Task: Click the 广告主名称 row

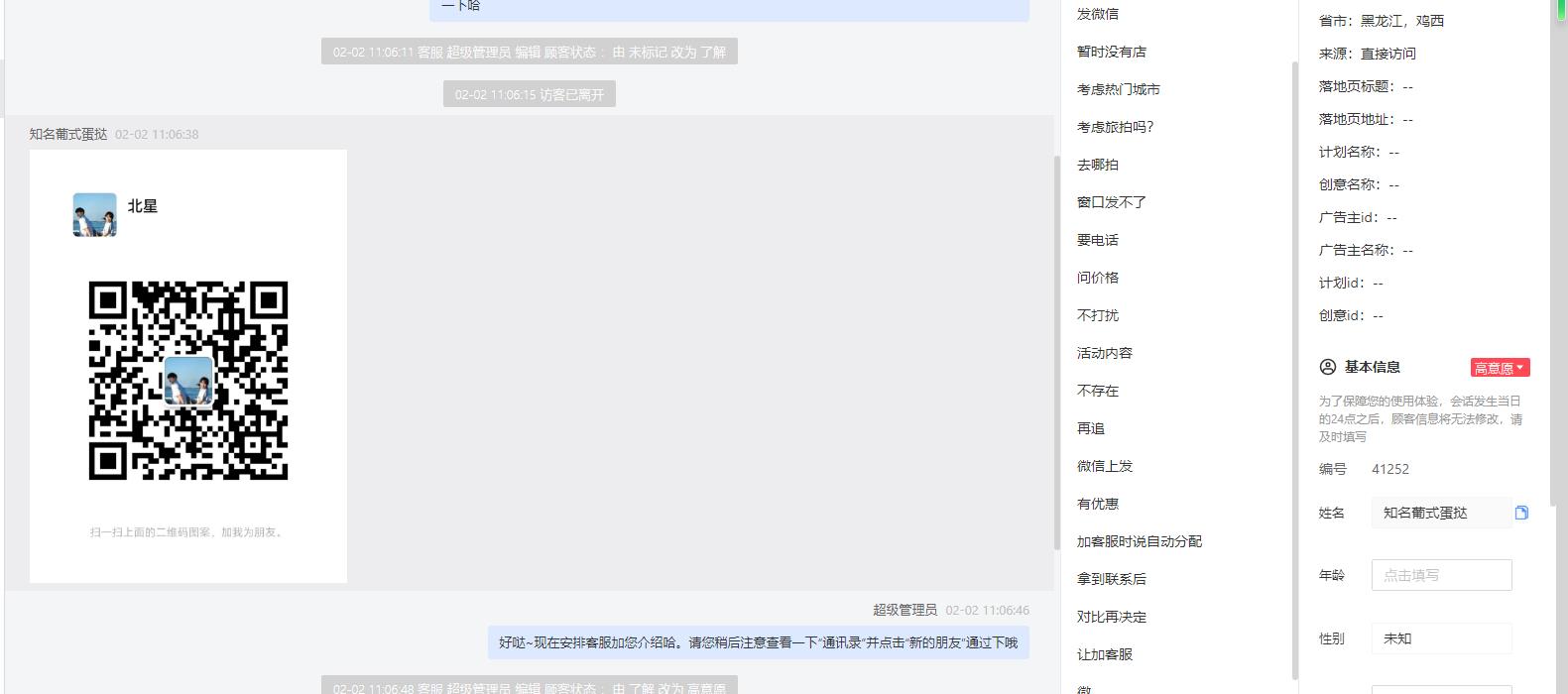Action: (x=1366, y=250)
